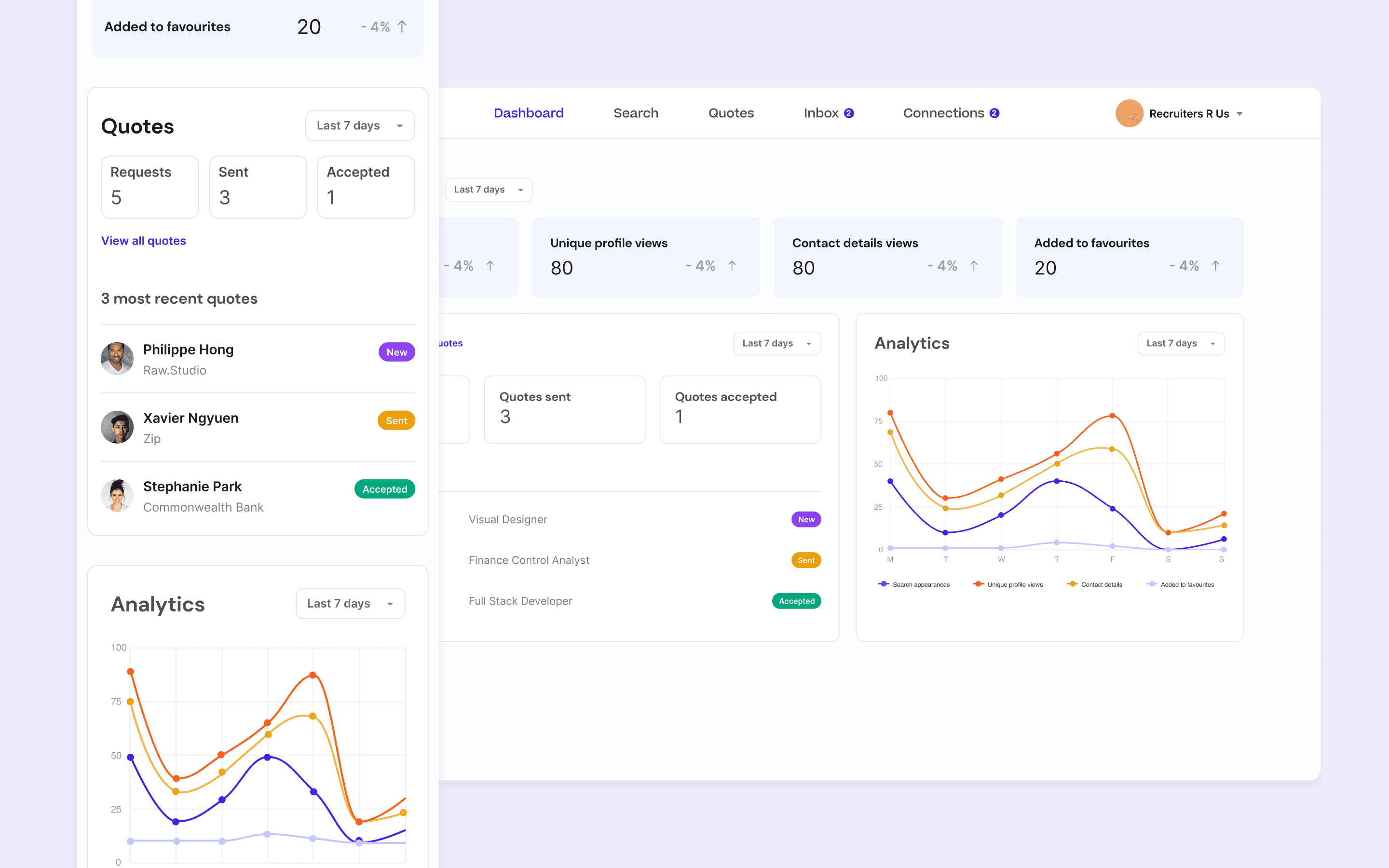Toggle the Contact details orange legend marker
The height and width of the screenshot is (868, 1389).
click(x=1072, y=584)
